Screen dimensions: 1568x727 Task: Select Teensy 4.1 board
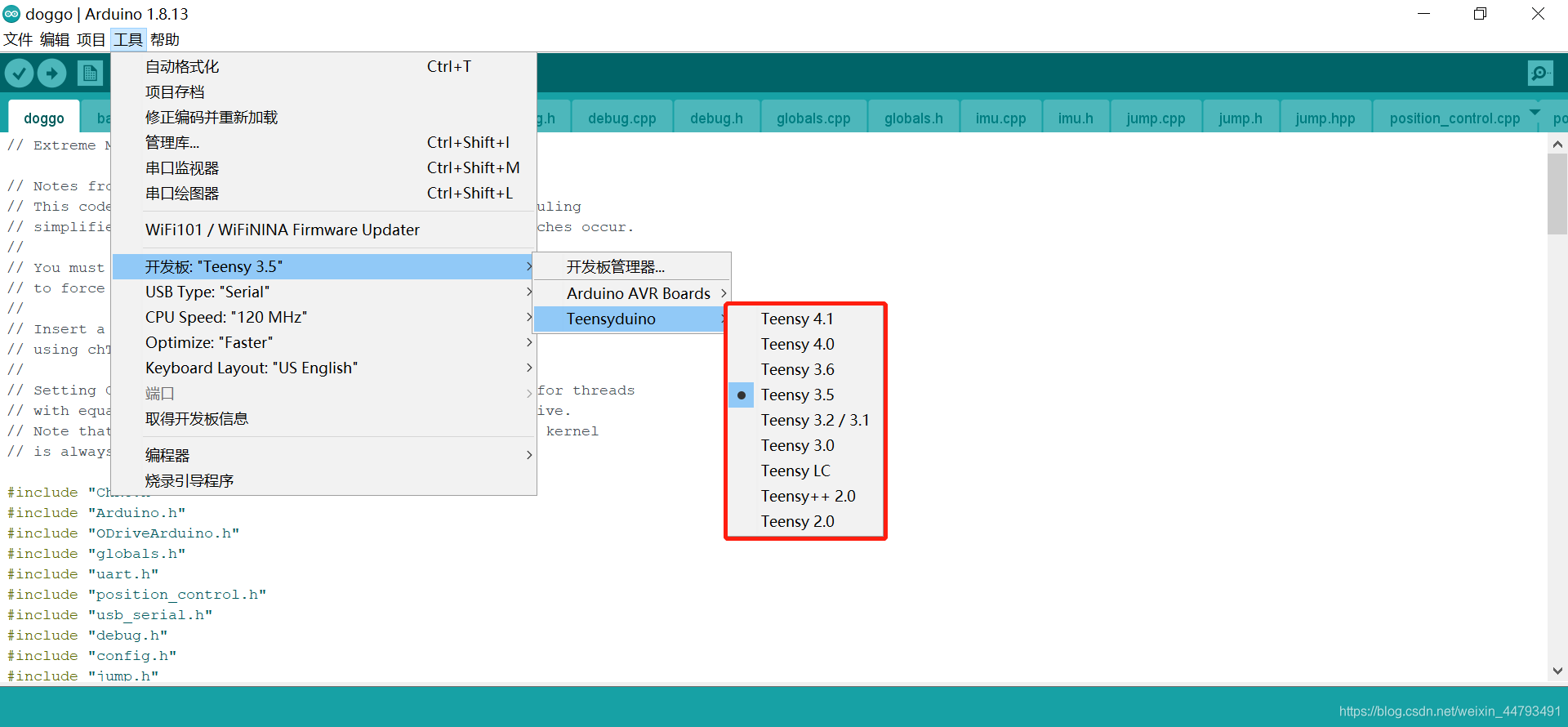pos(805,319)
